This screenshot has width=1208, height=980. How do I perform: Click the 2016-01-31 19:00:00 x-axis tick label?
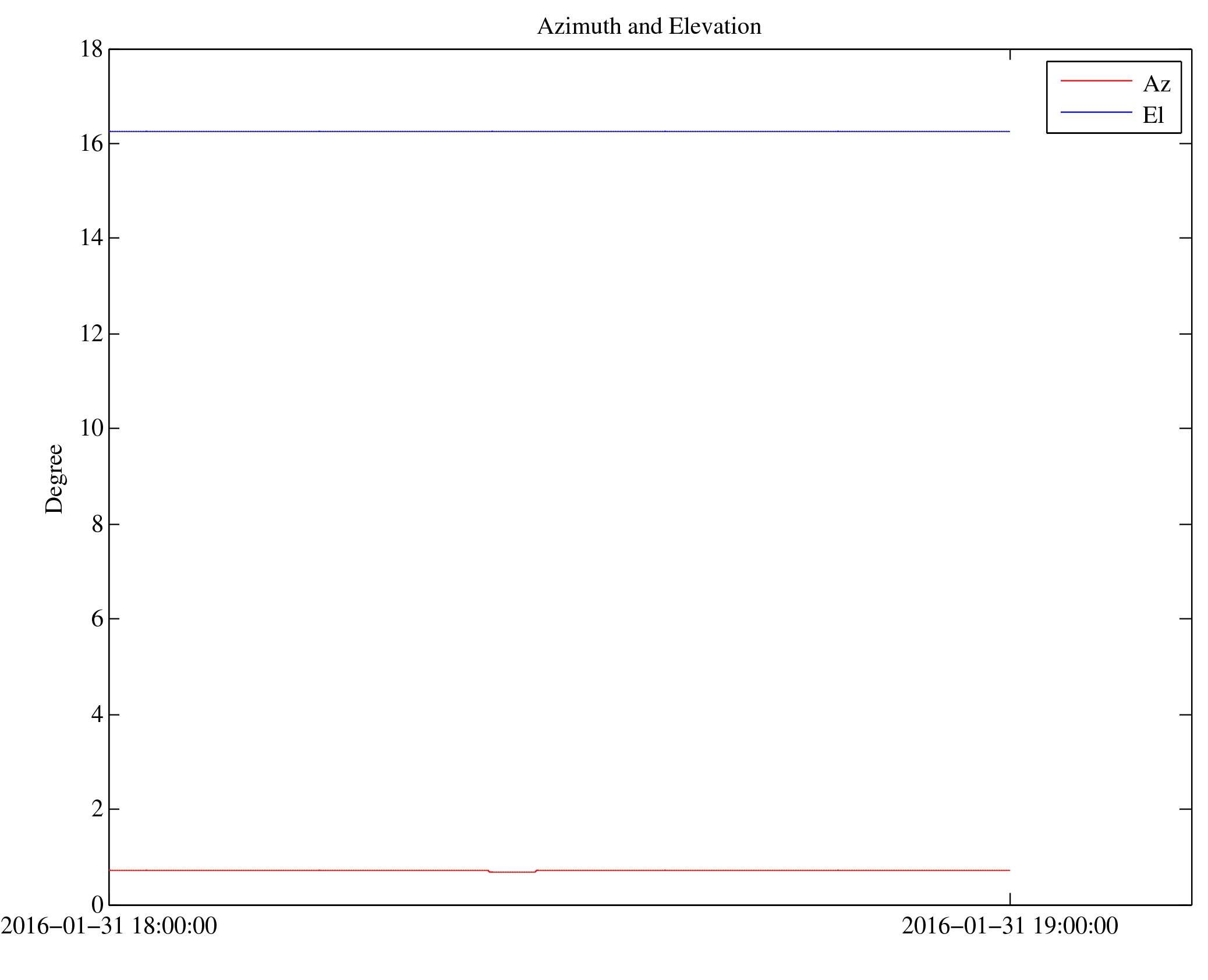tap(1009, 926)
